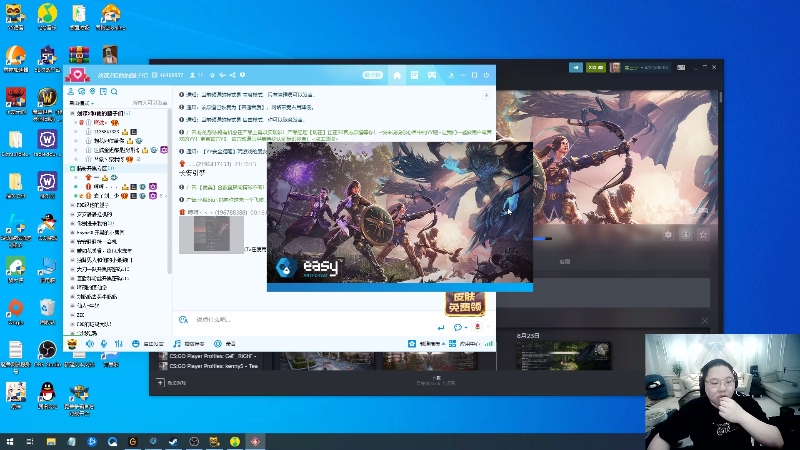
Task: Open the template dropdown in YY bottom right
Action: click(427, 344)
